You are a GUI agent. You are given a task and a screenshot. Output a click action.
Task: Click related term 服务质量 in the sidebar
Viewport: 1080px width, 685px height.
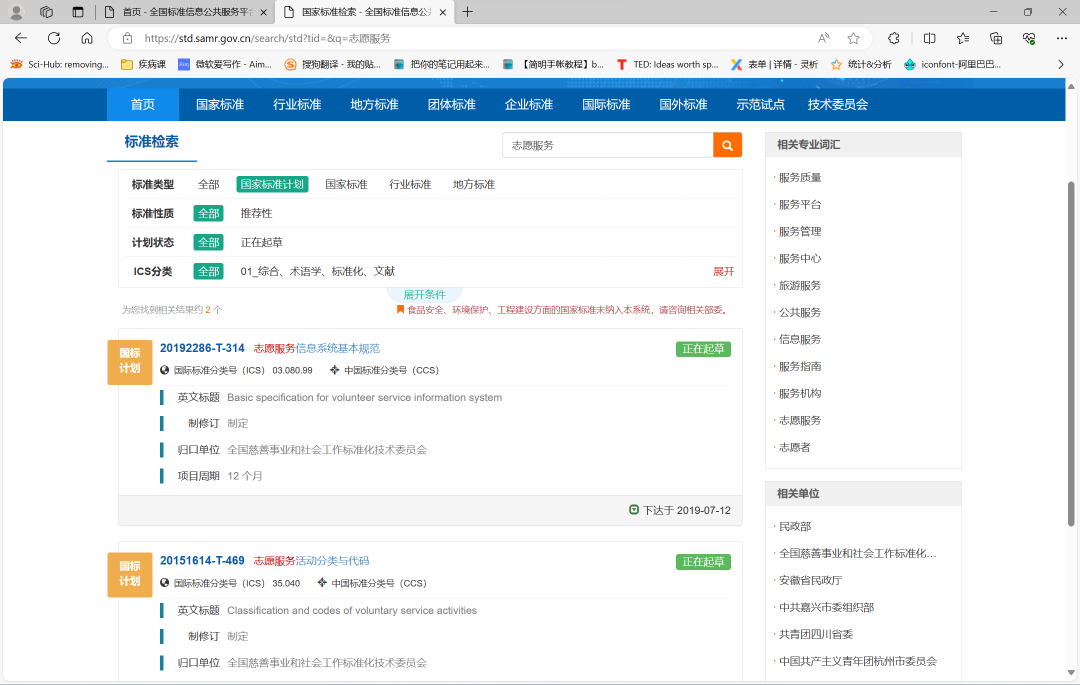(x=800, y=178)
